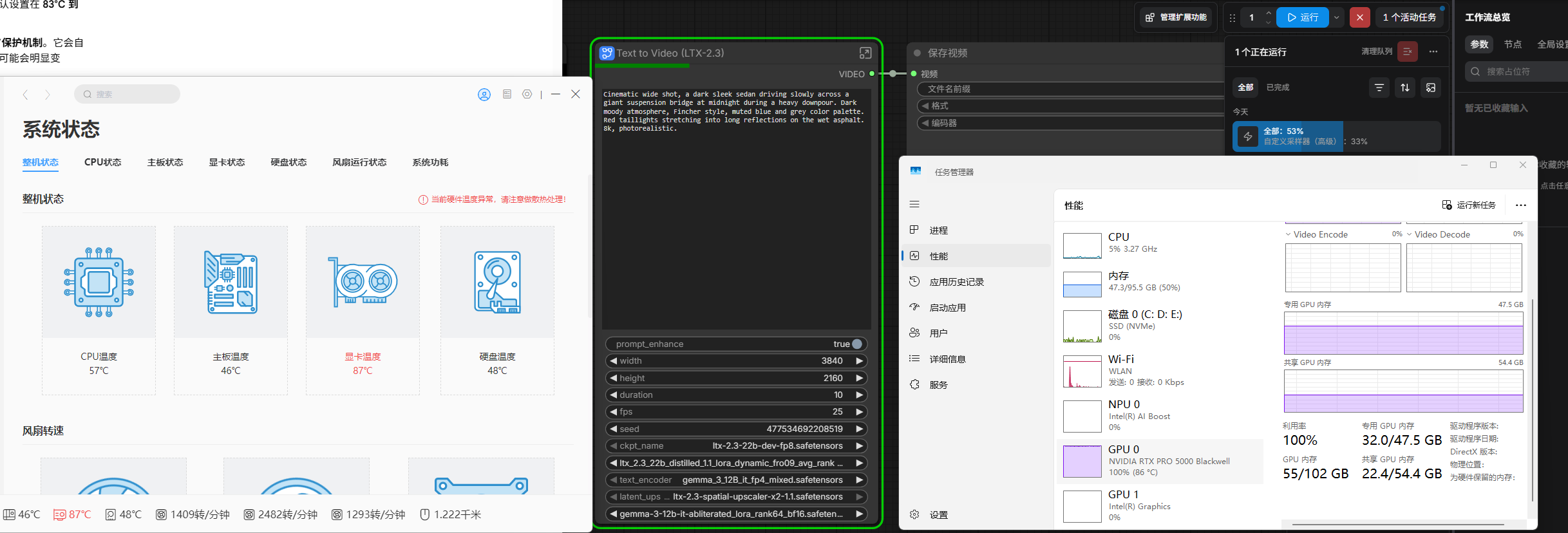Click the CPU temperature chip icon
The width and height of the screenshot is (1568, 533).
(99, 282)
